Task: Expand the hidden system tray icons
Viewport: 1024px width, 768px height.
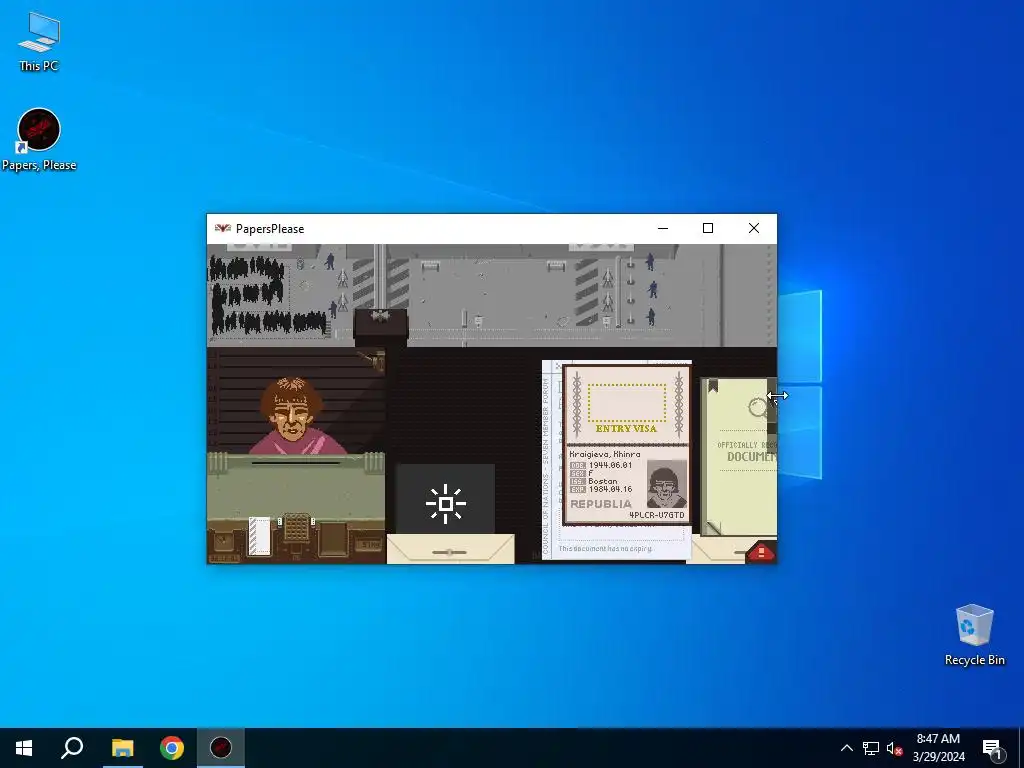Action: (846, 748)
